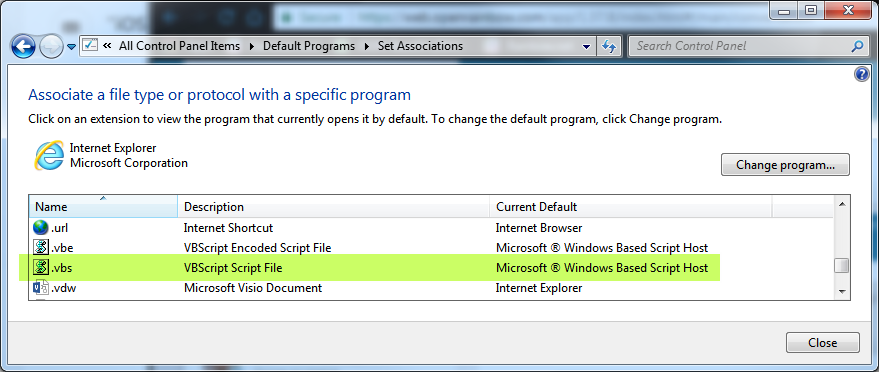Click the list scrollbar down arrow
This screenshot has height=372, width=879.
[841, 291]
